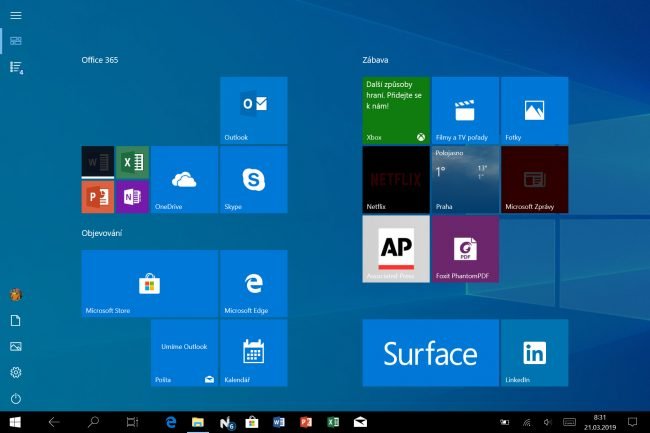Open File Explorer from the taskbar

tap(198, 422)
